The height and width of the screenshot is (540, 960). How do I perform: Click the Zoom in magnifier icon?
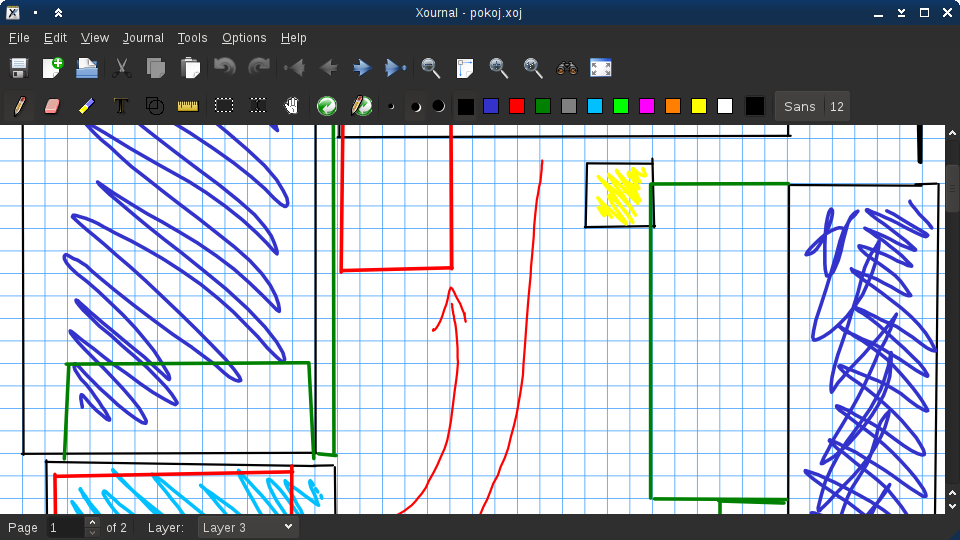pos(499,68)
